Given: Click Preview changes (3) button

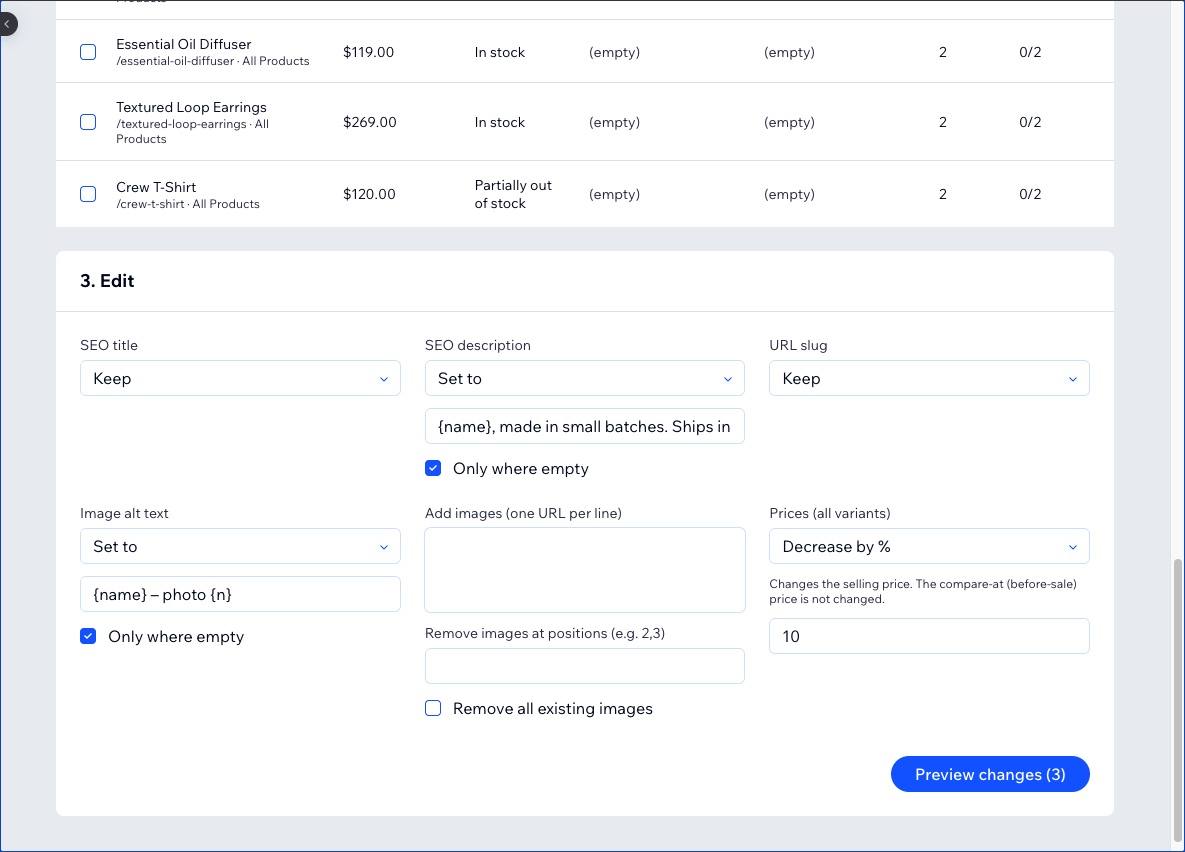Looking at the screenshot, I should (990, 774).
